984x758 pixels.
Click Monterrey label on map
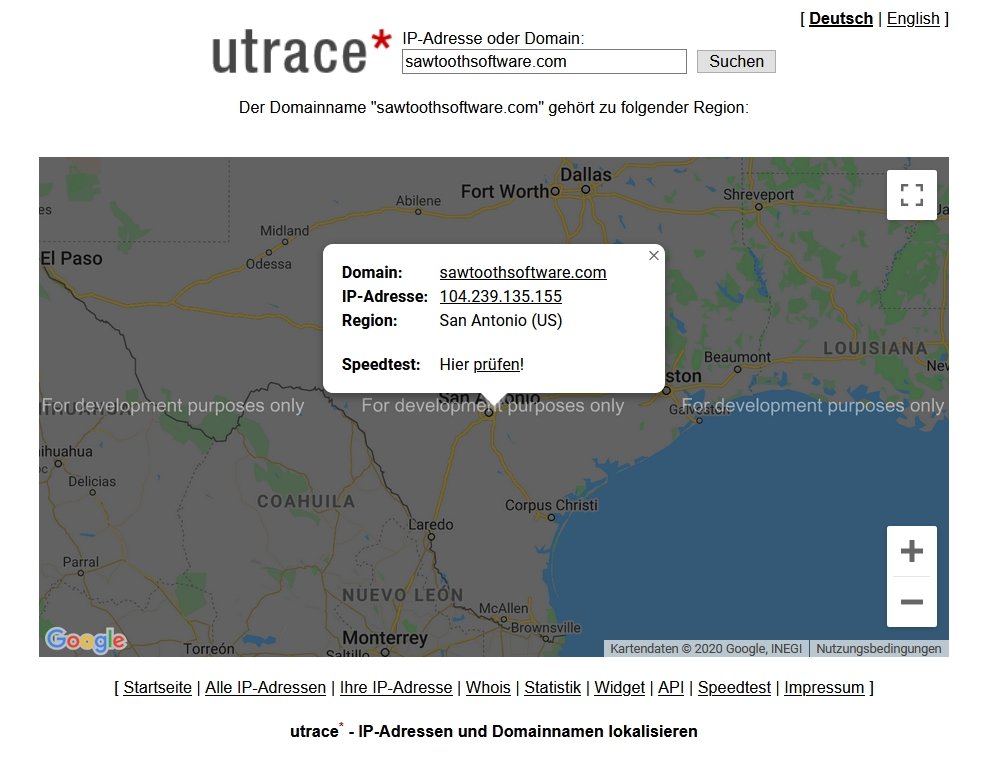click(x=385, y=638)
